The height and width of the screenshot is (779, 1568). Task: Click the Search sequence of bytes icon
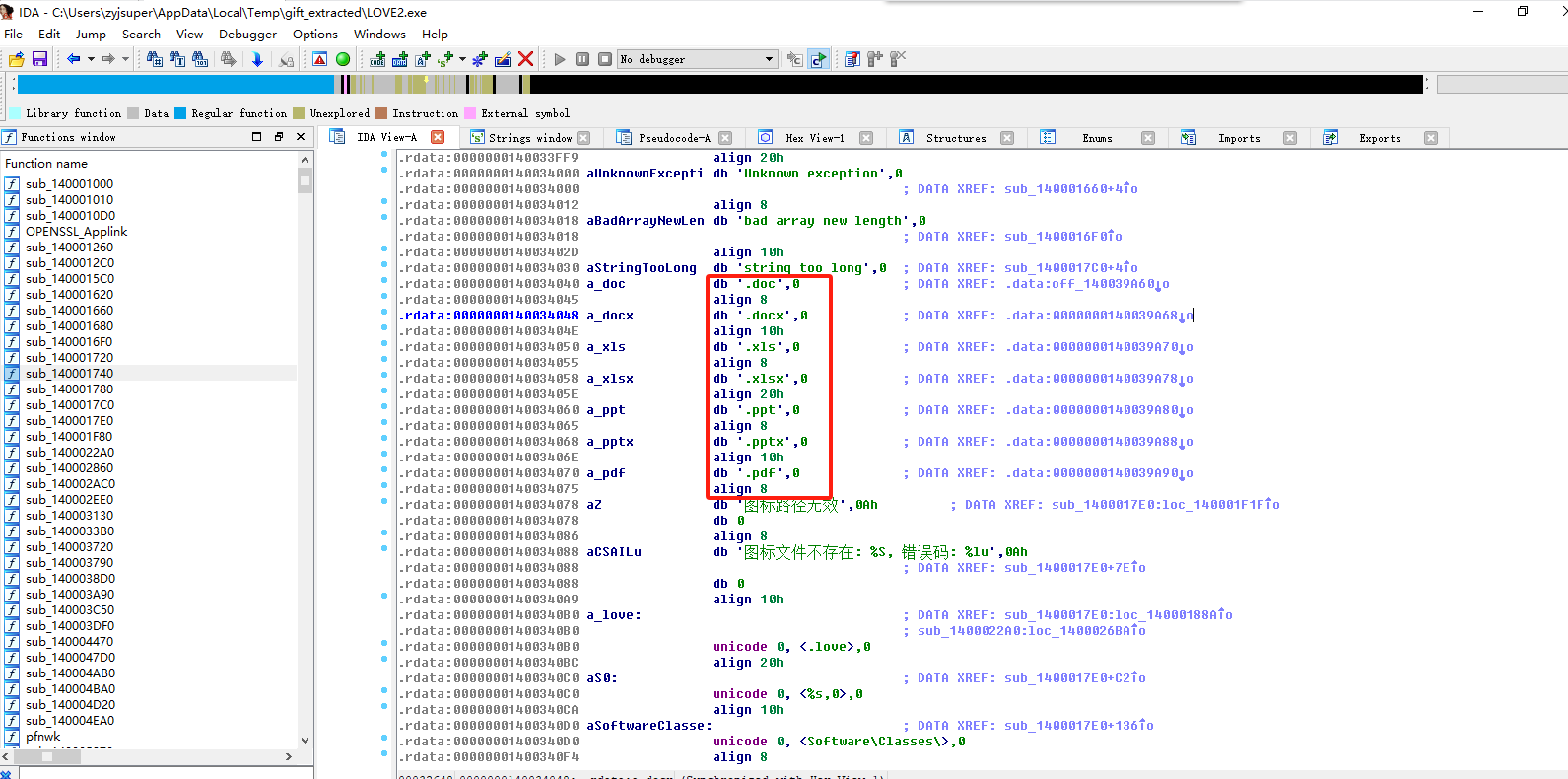click(x=200, y=59)
